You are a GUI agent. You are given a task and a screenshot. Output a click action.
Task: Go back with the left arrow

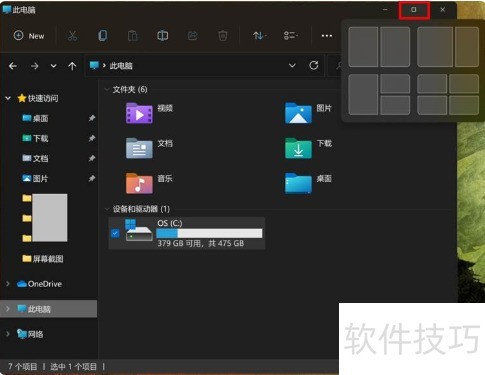13,66
